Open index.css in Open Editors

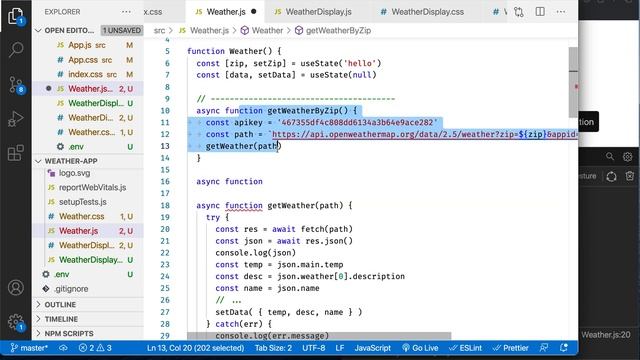(88, 74)
